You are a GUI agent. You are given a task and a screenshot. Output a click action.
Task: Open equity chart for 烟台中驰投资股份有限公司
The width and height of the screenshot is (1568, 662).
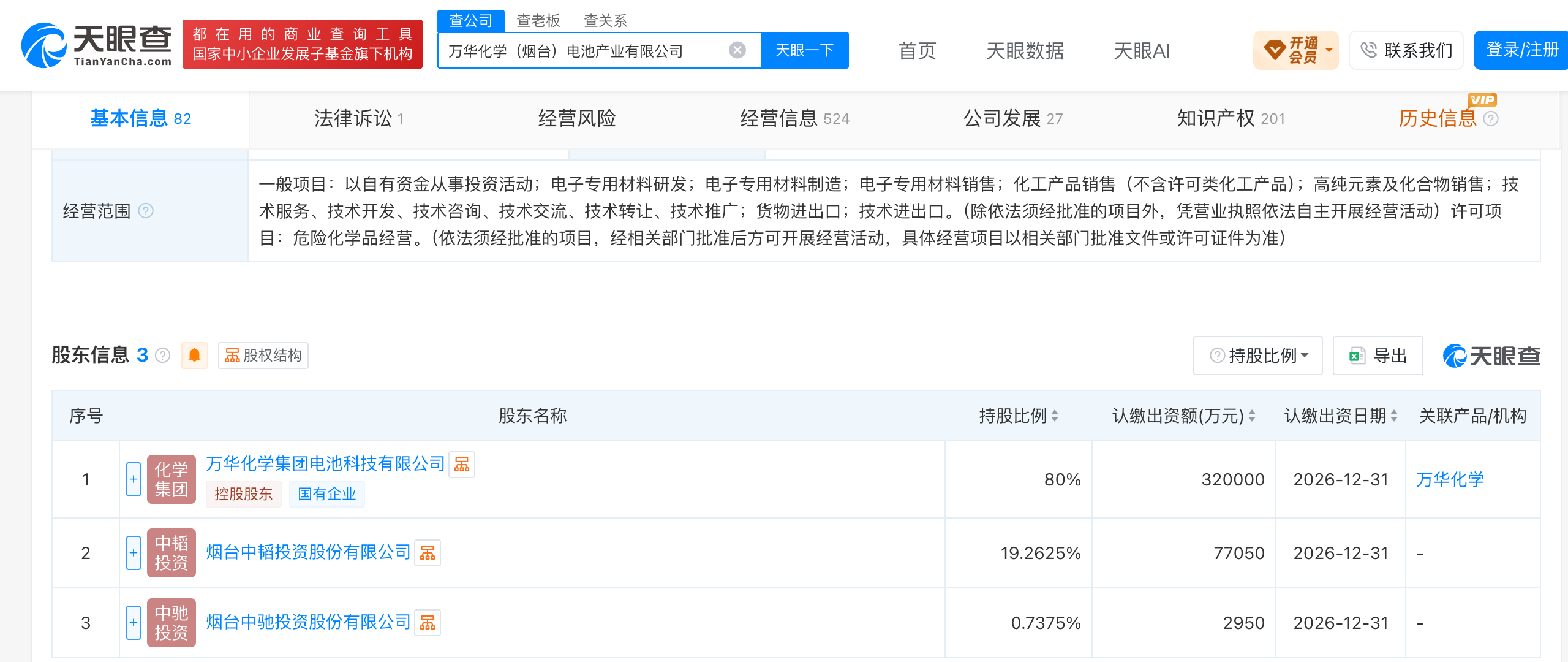point(428,623)
